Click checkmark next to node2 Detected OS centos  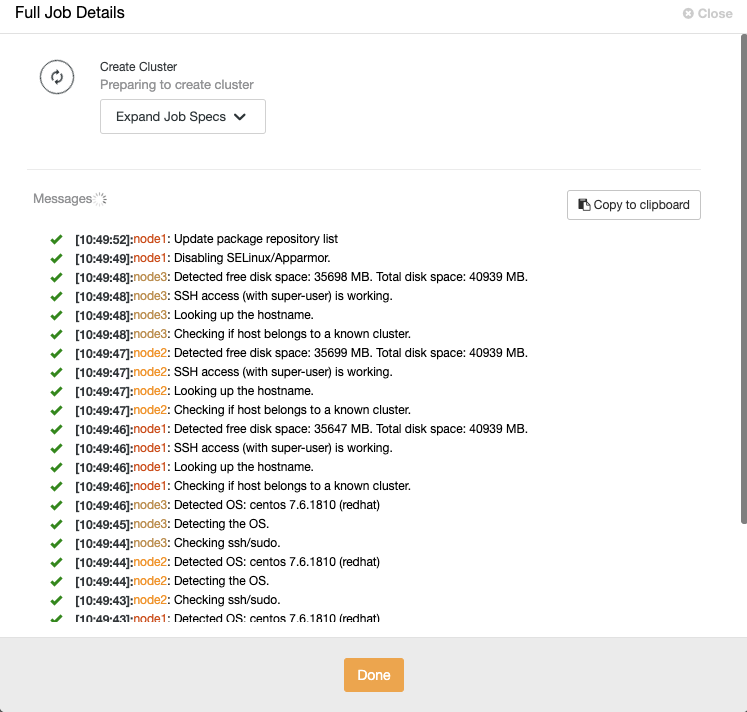pos(56,562)
